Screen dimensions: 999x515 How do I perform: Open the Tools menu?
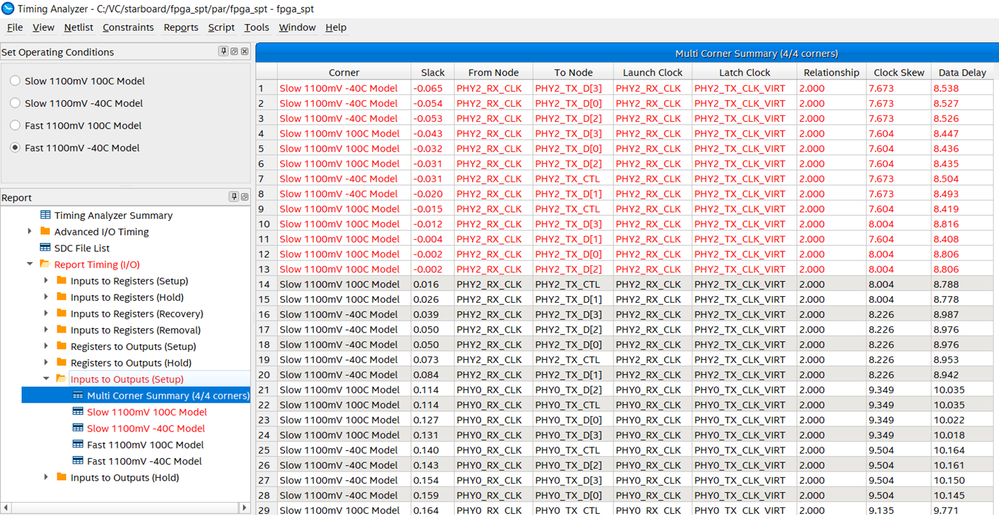click(x=257, y=27)
